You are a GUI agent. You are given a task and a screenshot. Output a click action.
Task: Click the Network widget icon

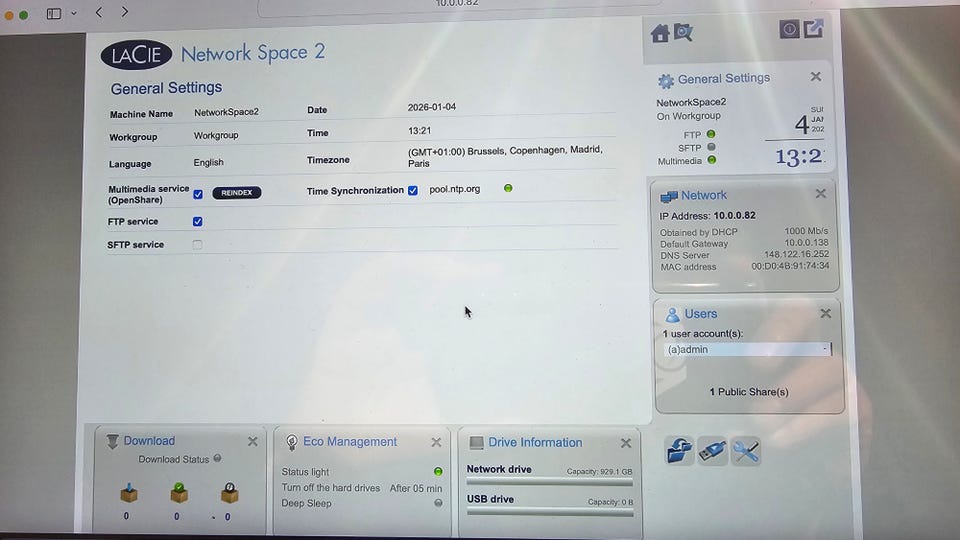(x=669, y=197)
